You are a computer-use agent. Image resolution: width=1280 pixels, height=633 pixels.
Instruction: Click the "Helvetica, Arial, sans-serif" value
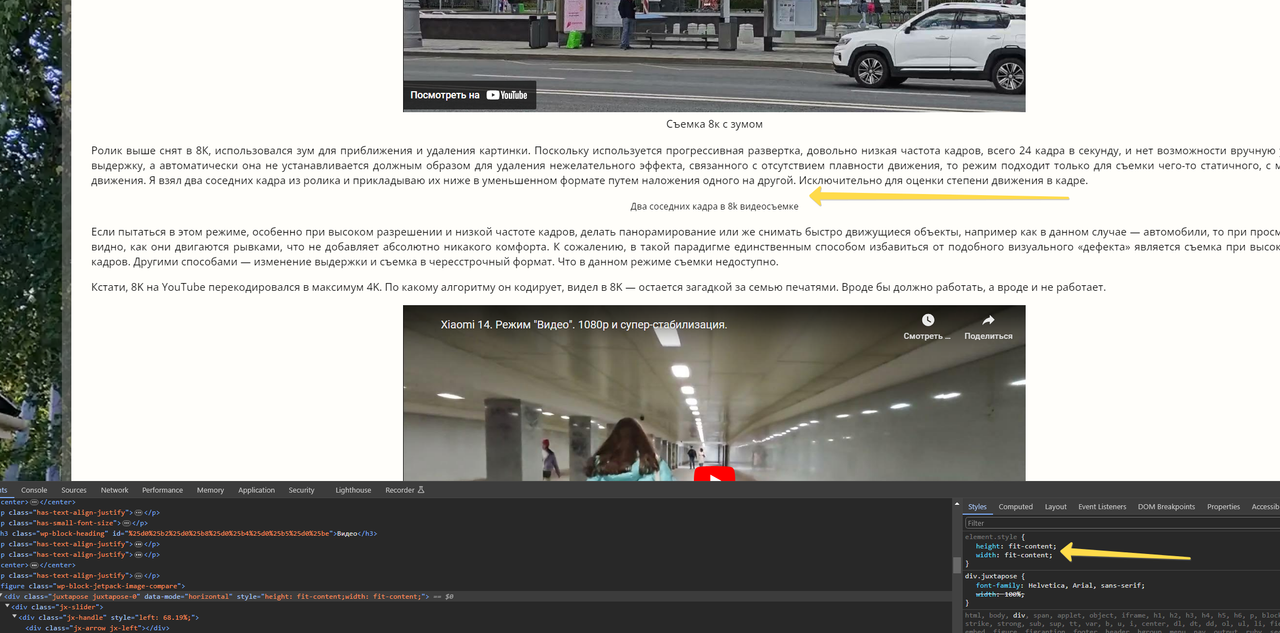(x=1086, y=585)
